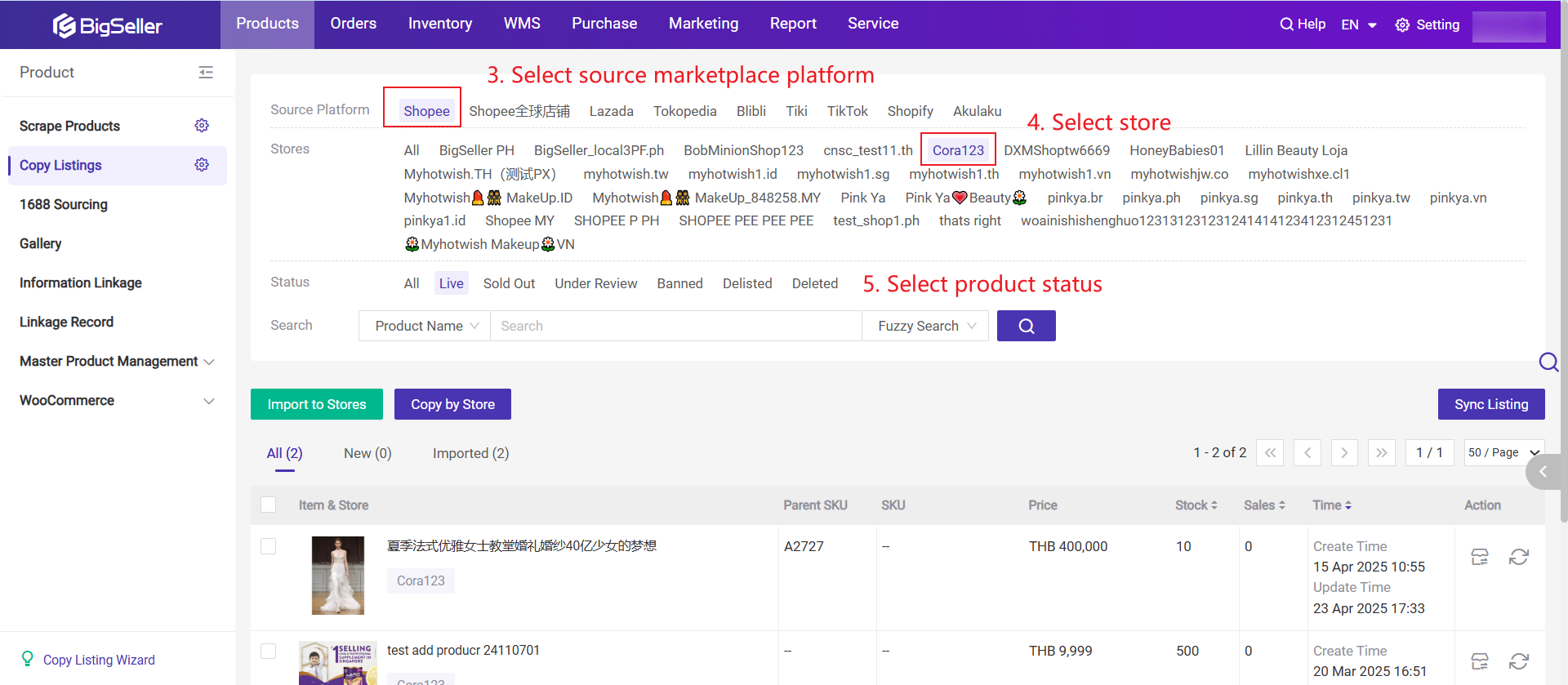Go to the previous page
This screenshot has height=685, width=1568.
pos(1307,452)
